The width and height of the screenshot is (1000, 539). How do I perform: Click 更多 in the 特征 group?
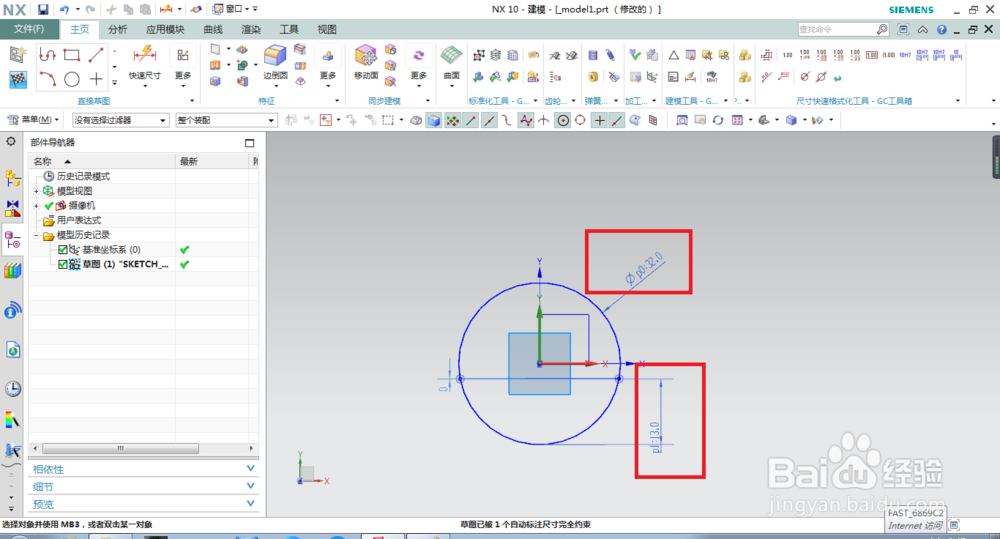[328, 65]
